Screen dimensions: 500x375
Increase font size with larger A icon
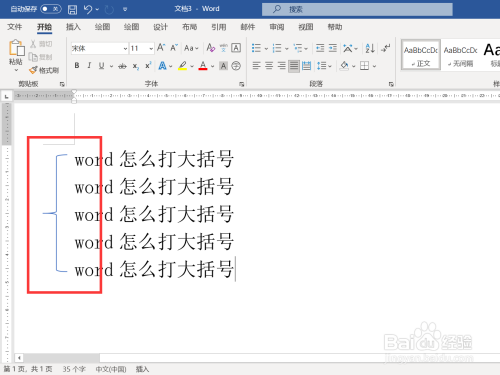(161, 48)
